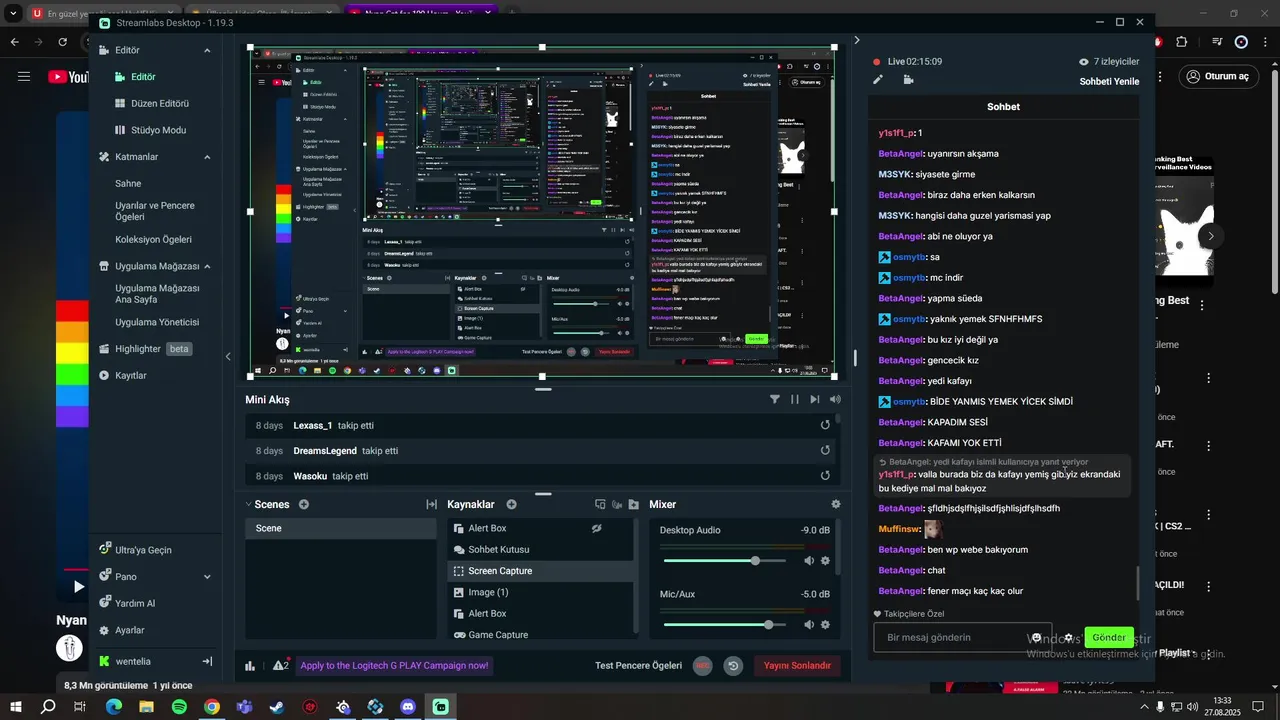Select the Scene entry in Scenes list

[x=341, y=528]
